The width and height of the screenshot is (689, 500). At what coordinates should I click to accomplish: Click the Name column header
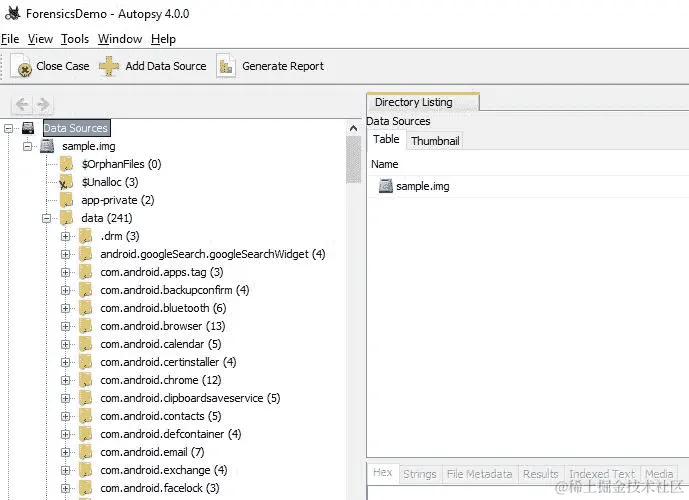pos(384,164)
